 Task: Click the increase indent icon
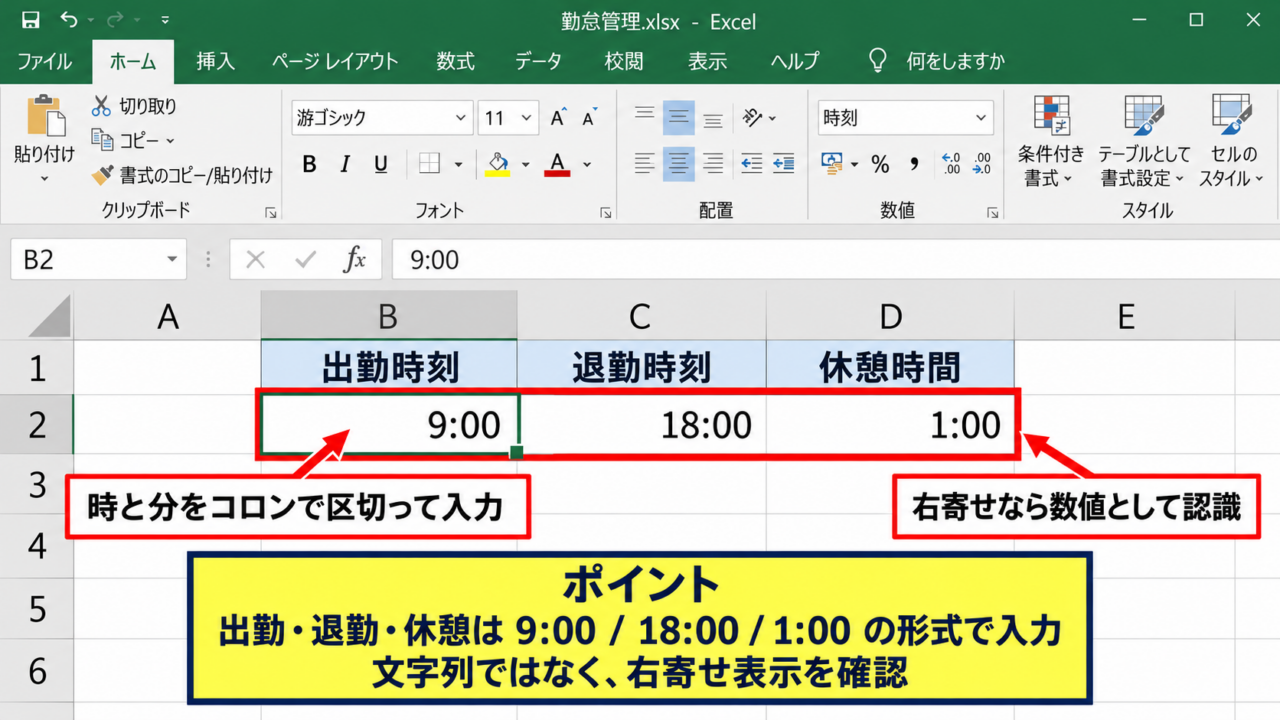tap(783, 163)
